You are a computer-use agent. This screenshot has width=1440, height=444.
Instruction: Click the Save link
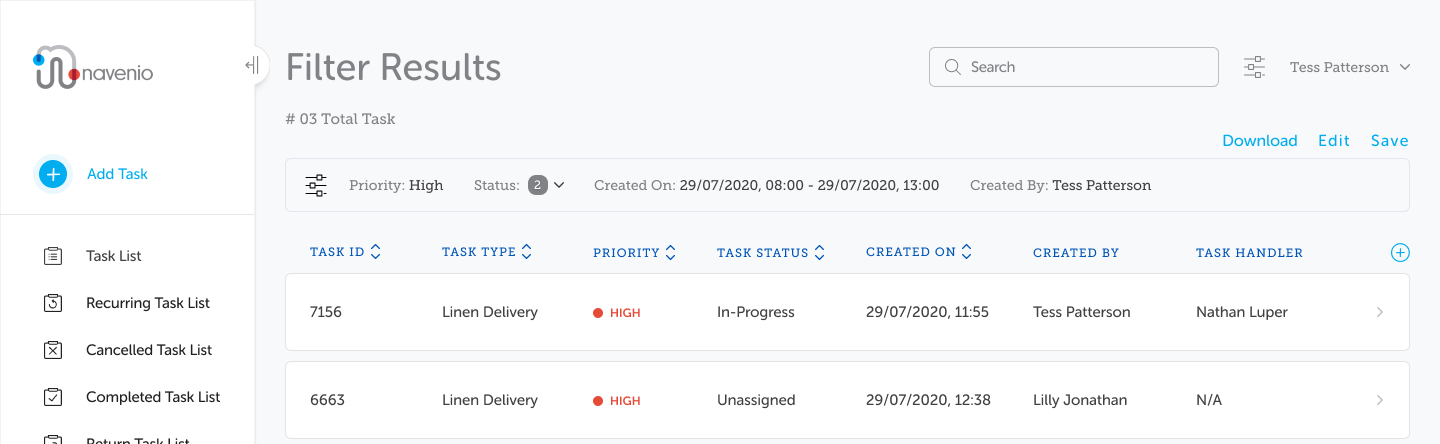point(1389,141)
